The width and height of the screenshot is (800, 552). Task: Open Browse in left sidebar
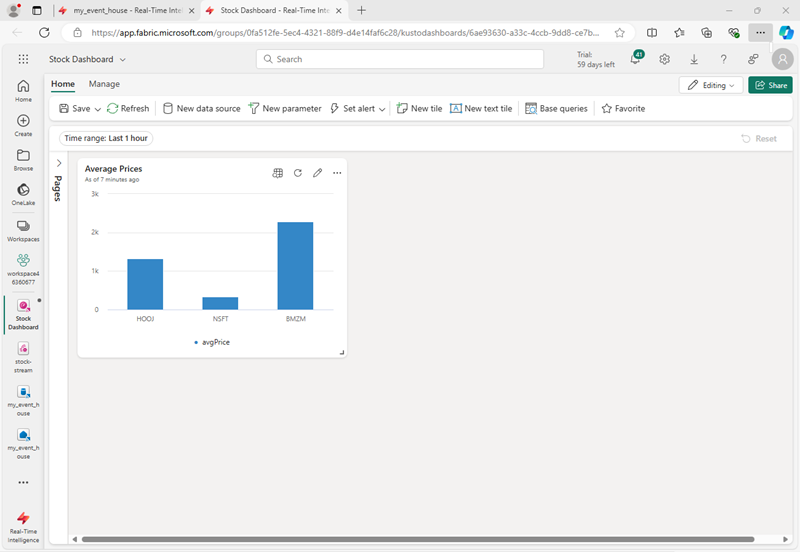tap(23, 160)
